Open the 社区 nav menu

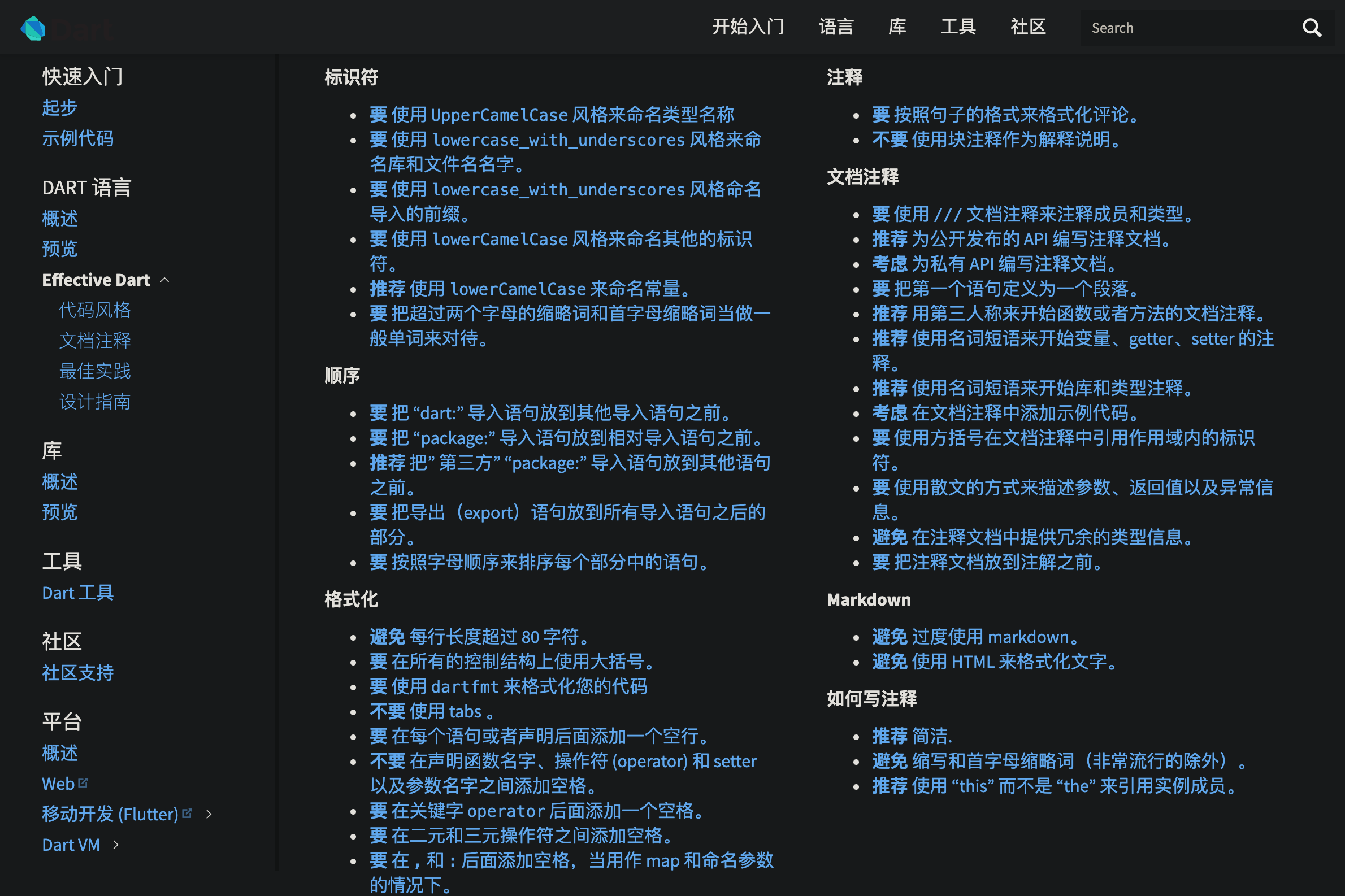click(1027, 27)
